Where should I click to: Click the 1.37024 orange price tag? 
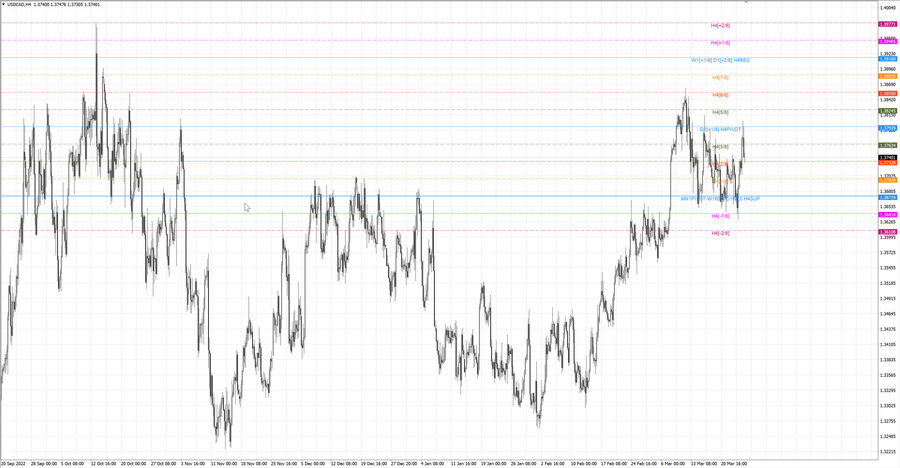point(888,180)
